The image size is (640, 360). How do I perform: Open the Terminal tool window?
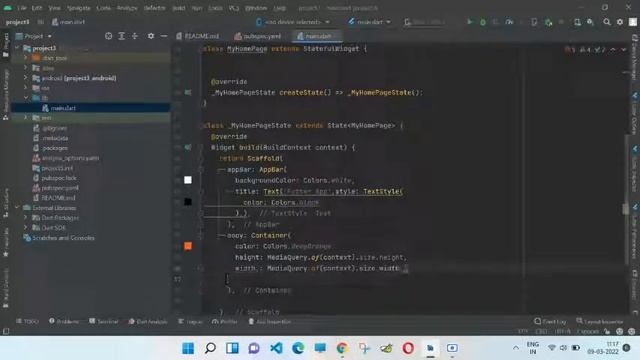pyautogui.click(x=104, y=321)
